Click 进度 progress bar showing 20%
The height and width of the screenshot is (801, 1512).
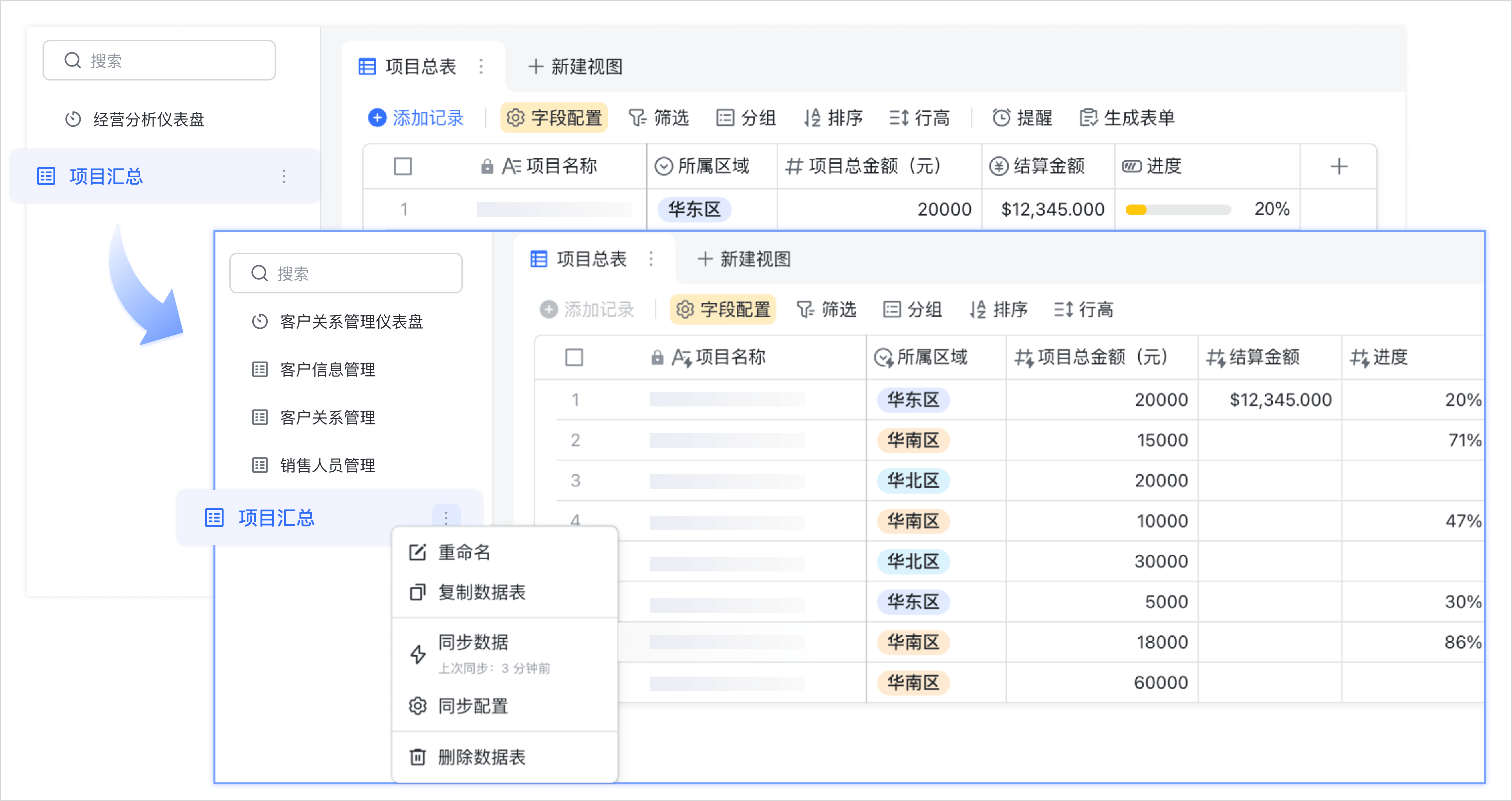coord(1178,210)
